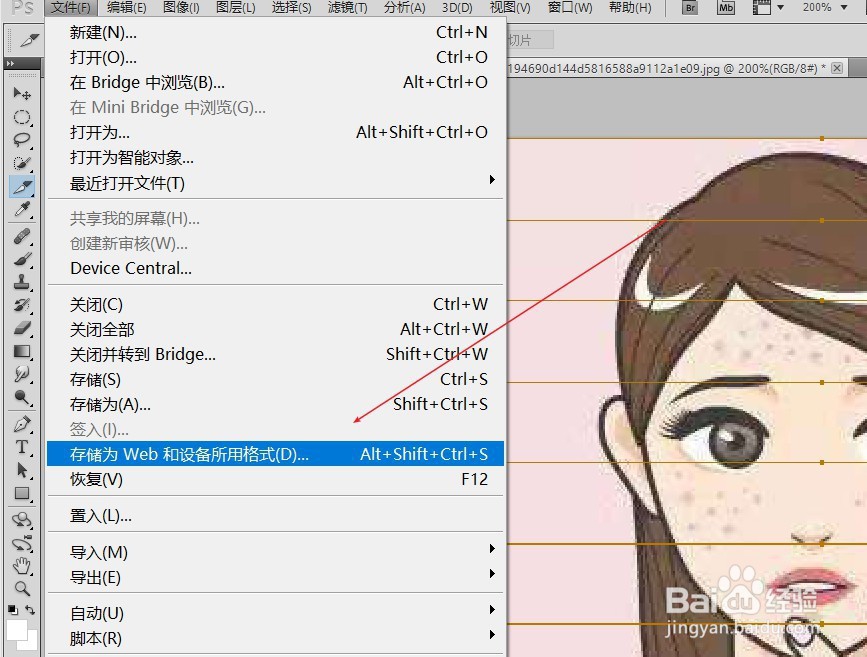Viewport: 867px width, 657px height.
Task: Open the 图像(I) menu
Action: pyautogui.click(x=181, y=8)
